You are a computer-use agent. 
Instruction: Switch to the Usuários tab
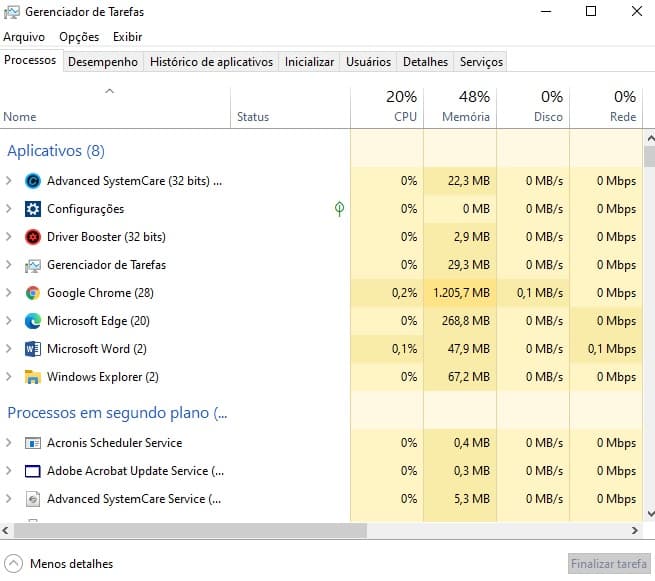(x=368, y=62)
